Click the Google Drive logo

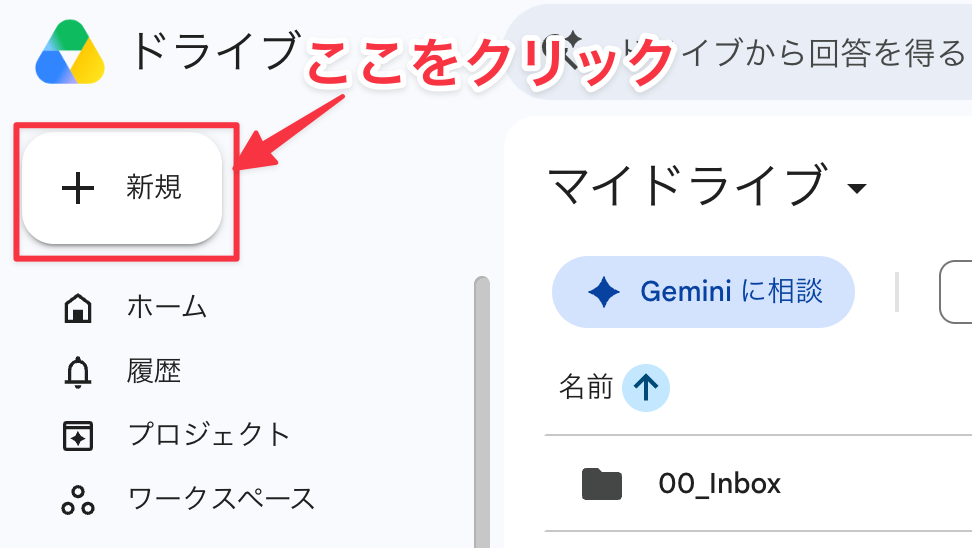pos(70,52)
